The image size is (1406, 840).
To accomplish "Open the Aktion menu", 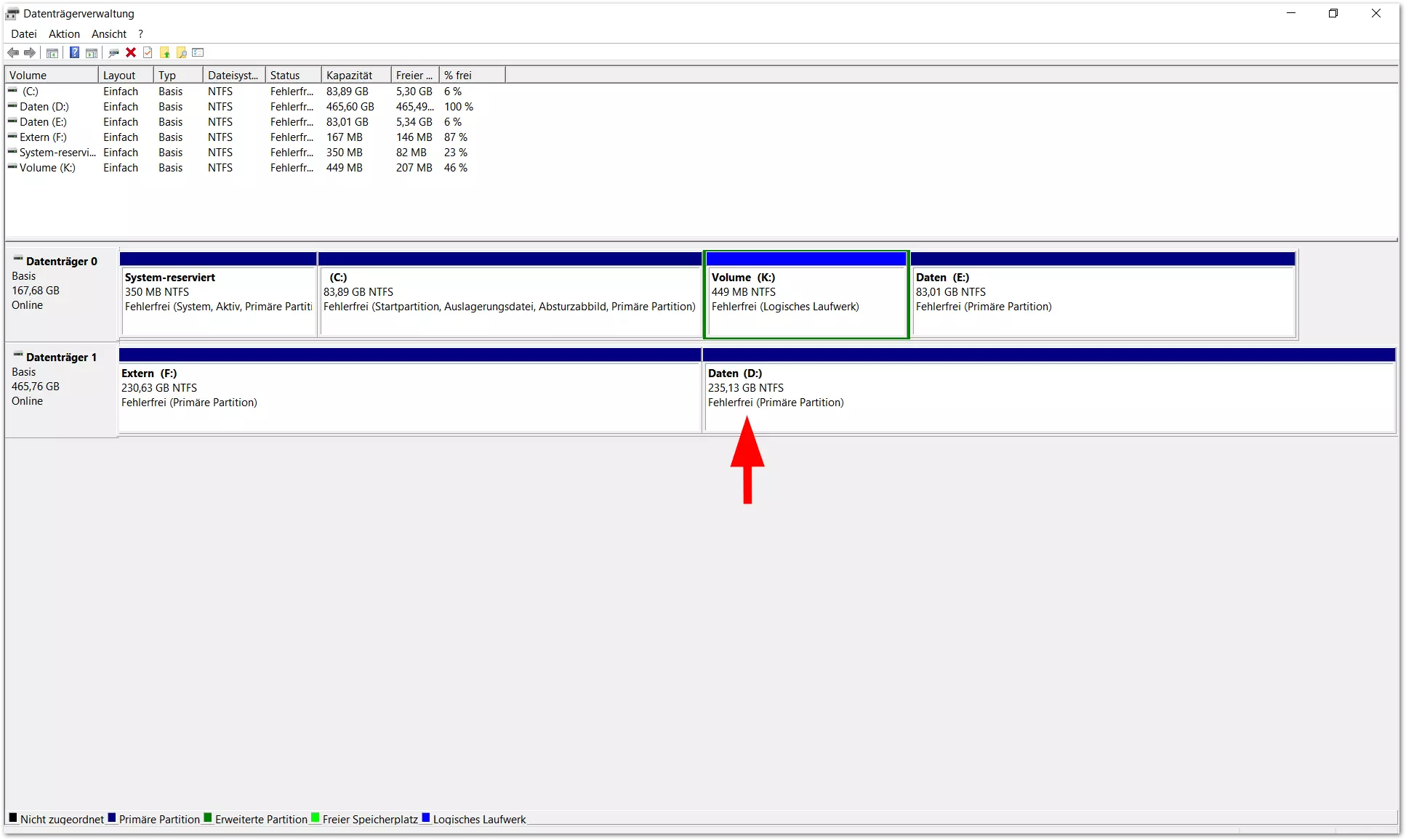I will pyautogui.click(x=64, y=34).
